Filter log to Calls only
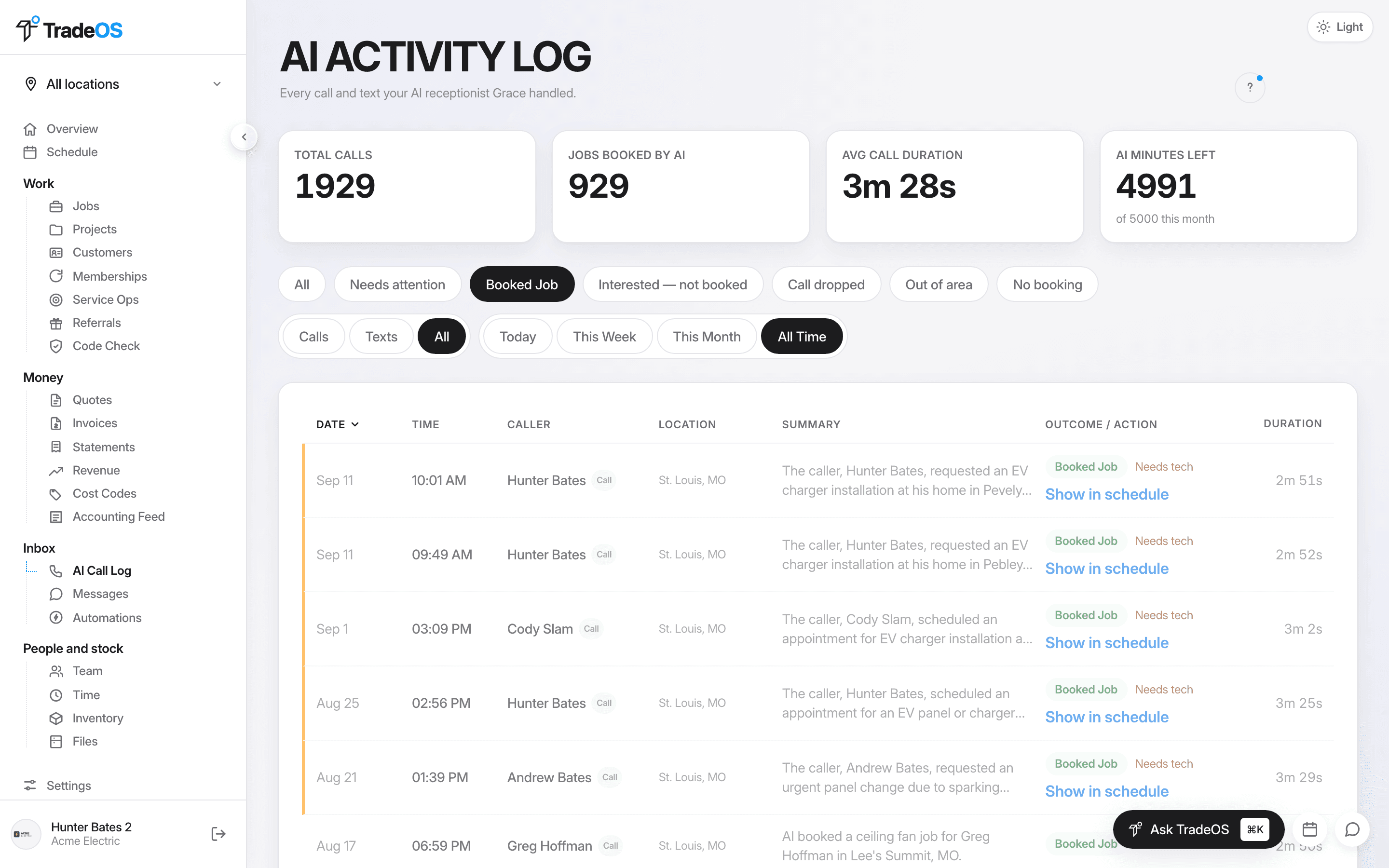This screenshot has height=868, width=1389. coord(313,337)
